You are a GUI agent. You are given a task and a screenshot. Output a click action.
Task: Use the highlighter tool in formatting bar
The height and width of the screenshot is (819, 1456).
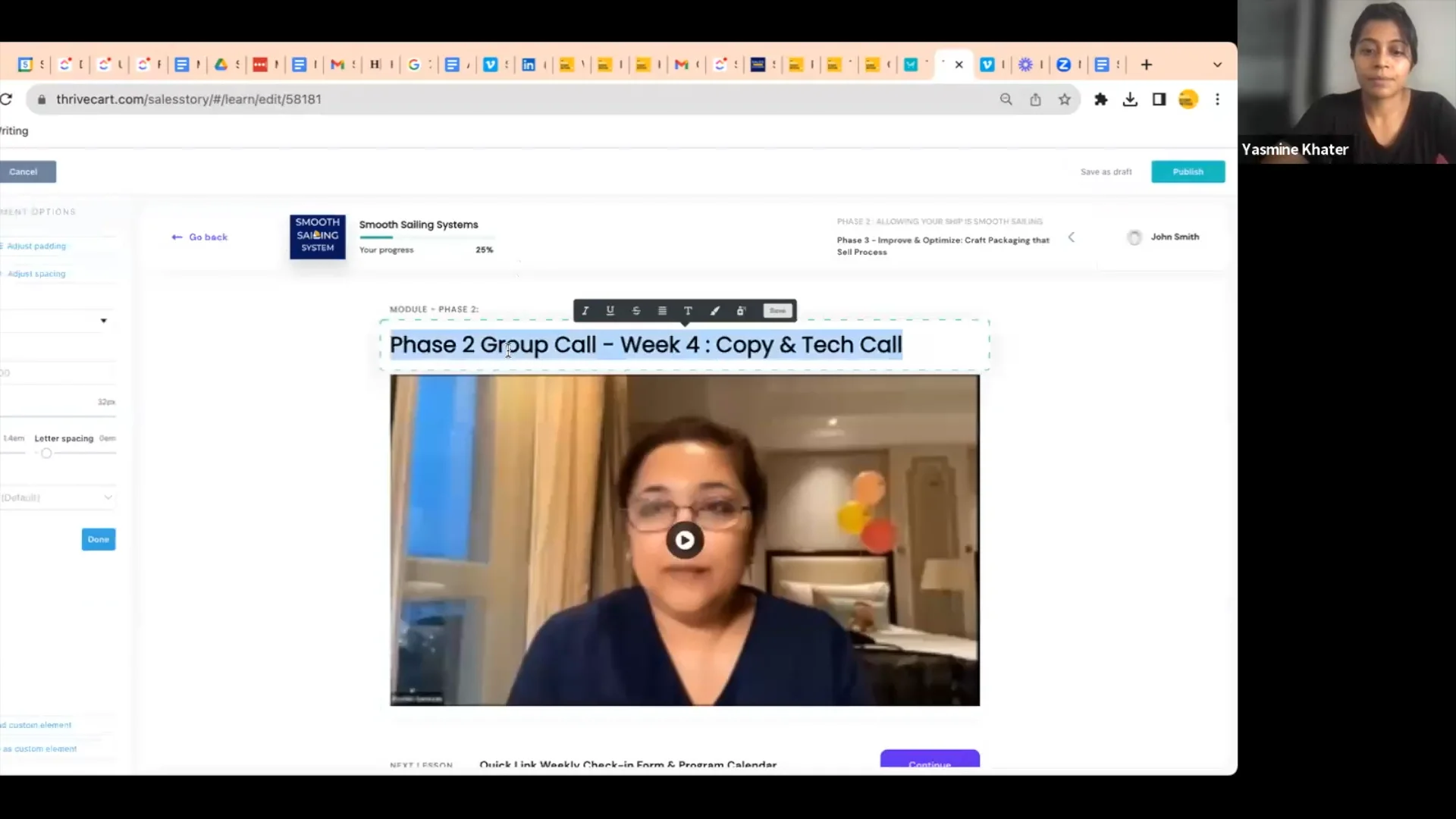pyautogui.click(x=714, y=311)
